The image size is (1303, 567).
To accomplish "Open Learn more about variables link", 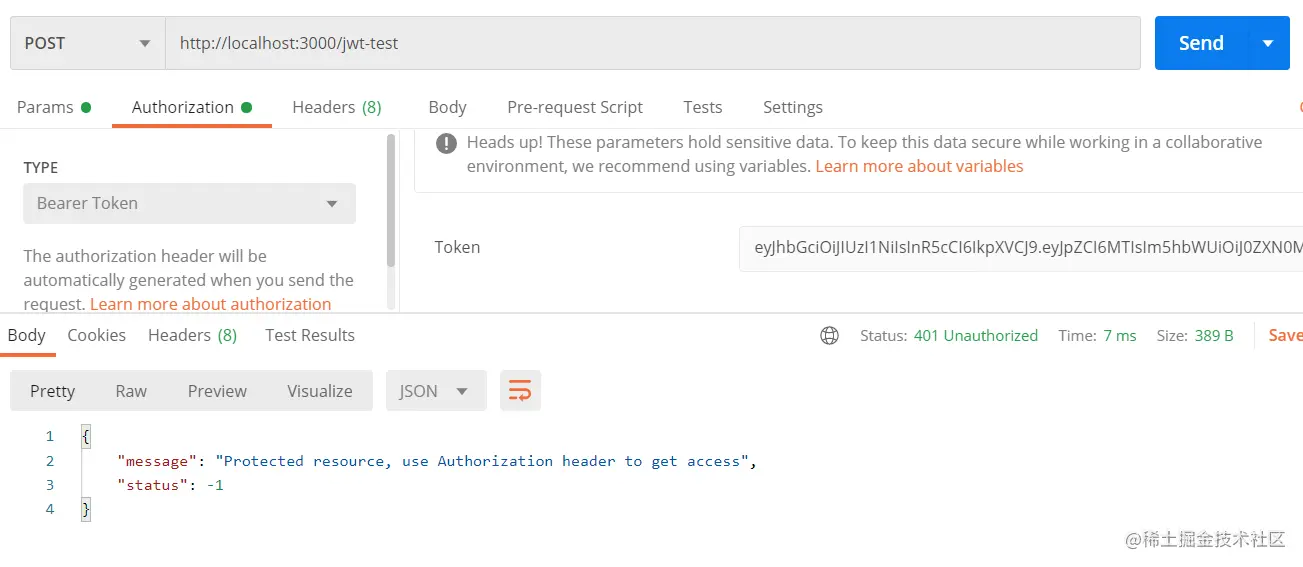I will tap(919, 166).
